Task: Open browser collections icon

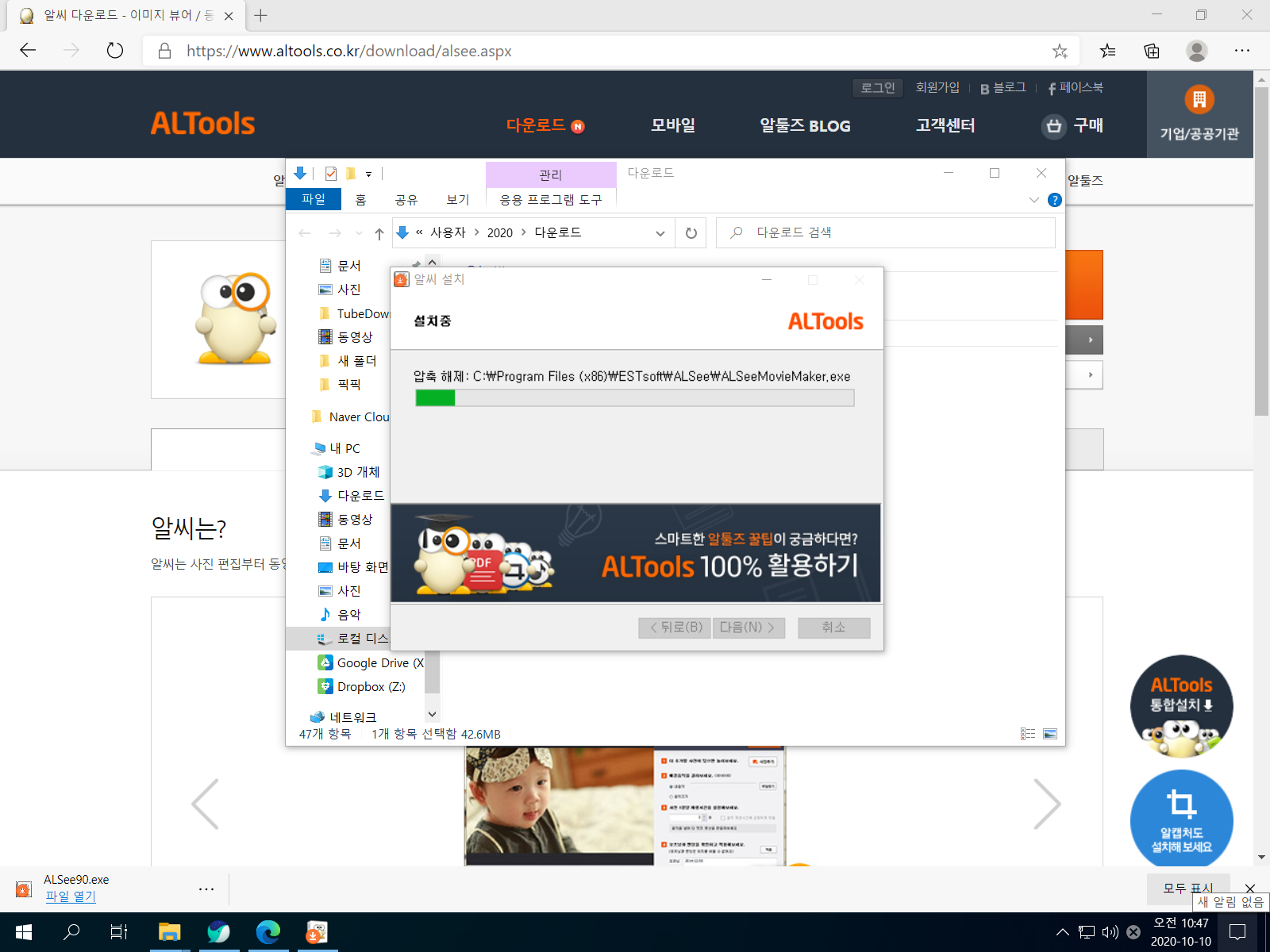Action: click(1152, 51)
